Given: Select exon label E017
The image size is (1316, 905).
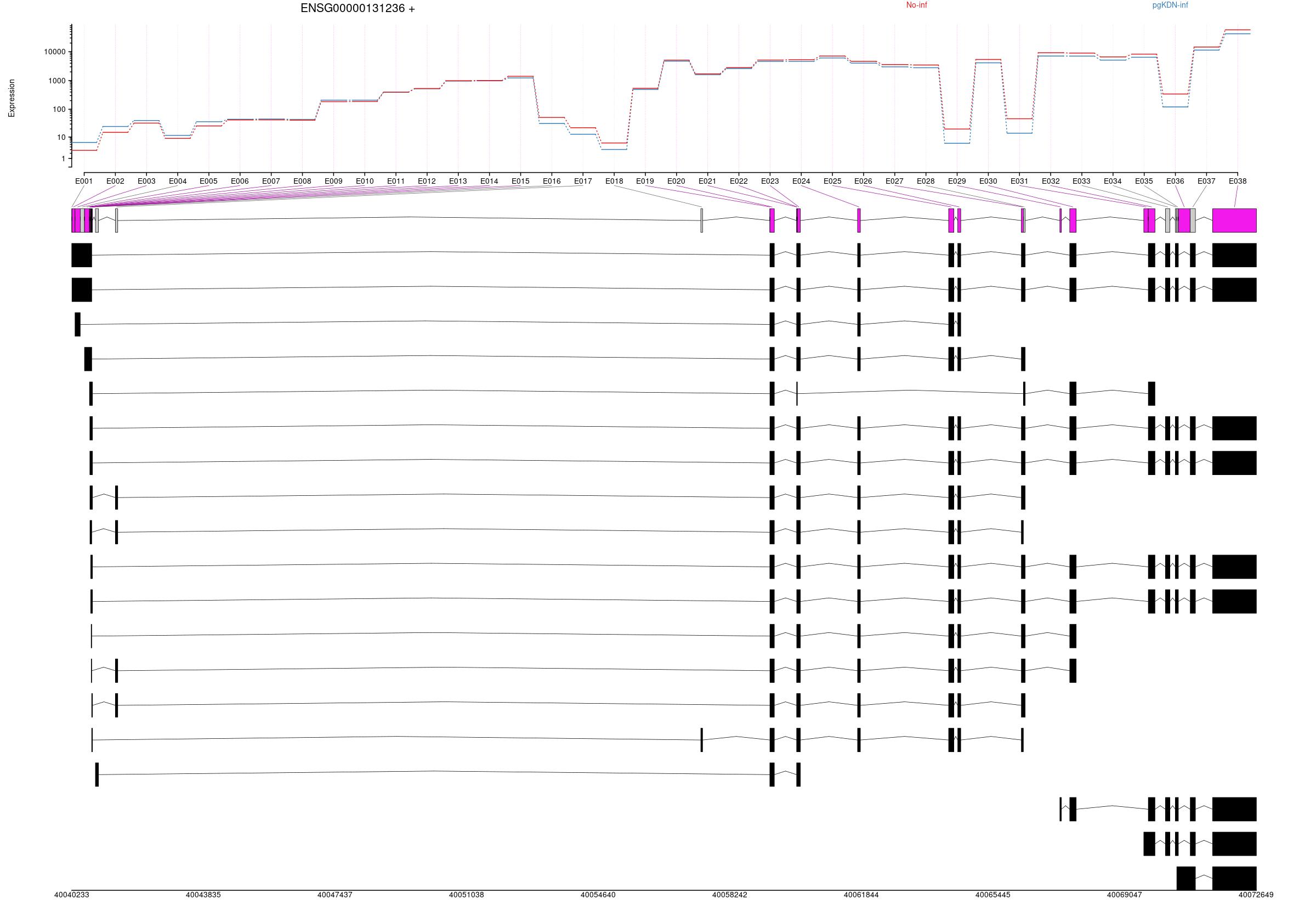Looking at the screenshot, I should coord(583,182).
